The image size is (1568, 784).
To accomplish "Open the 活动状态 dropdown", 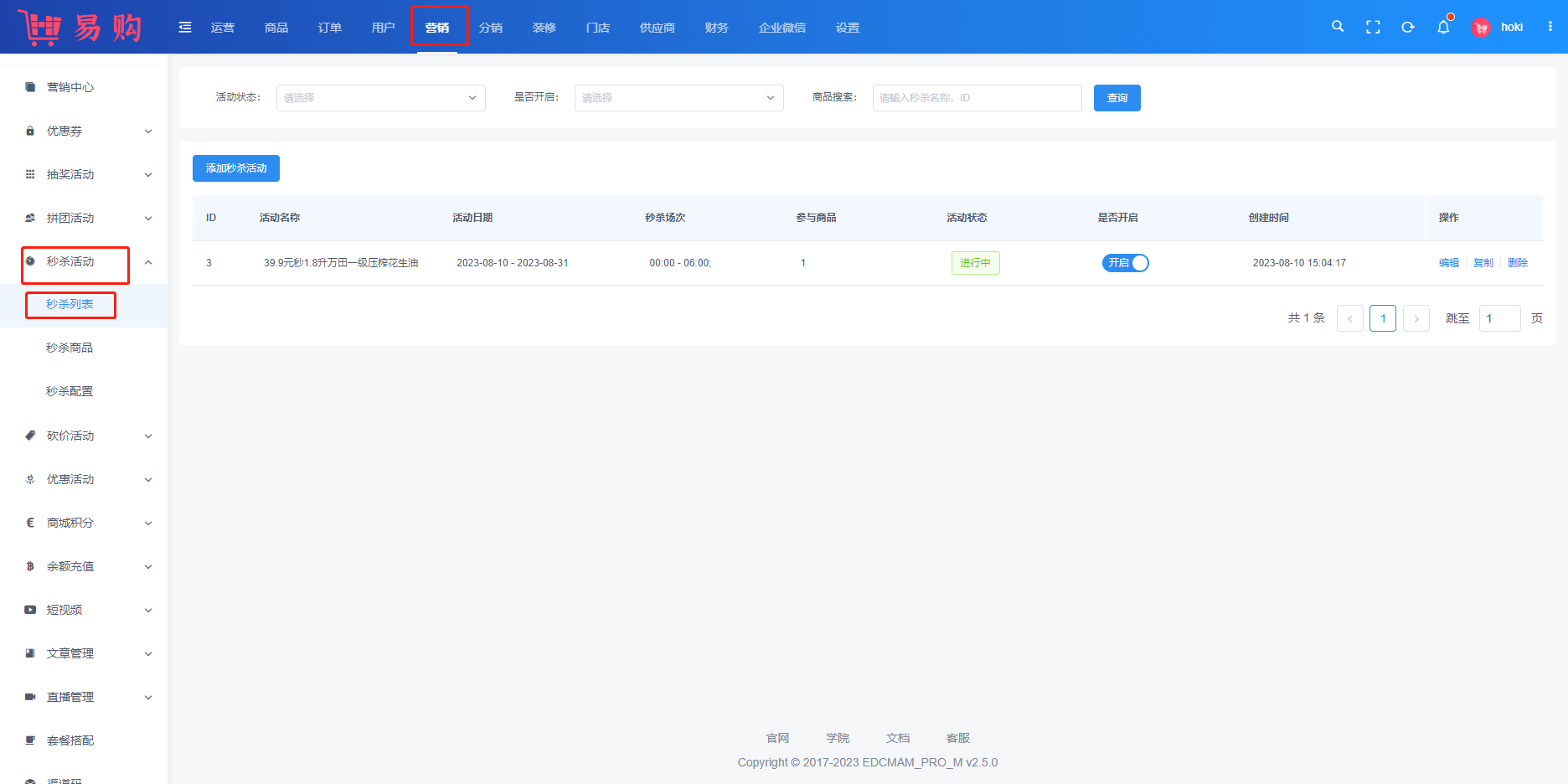I will coord(380,98).
